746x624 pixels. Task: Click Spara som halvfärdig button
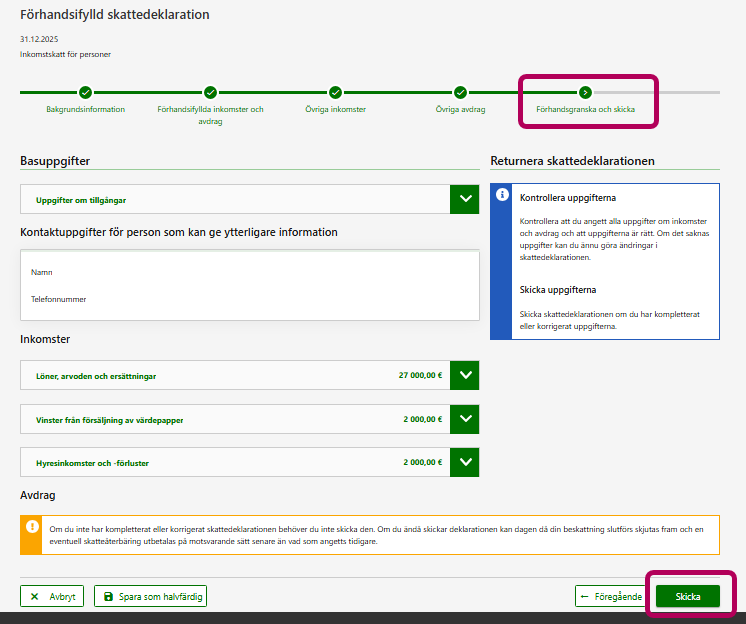click(x=150, y=597)
